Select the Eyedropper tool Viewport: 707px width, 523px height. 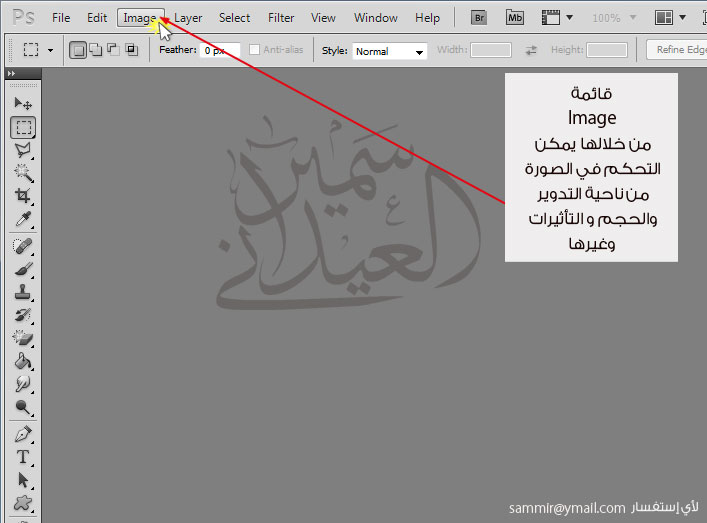(x=23, y=220)
